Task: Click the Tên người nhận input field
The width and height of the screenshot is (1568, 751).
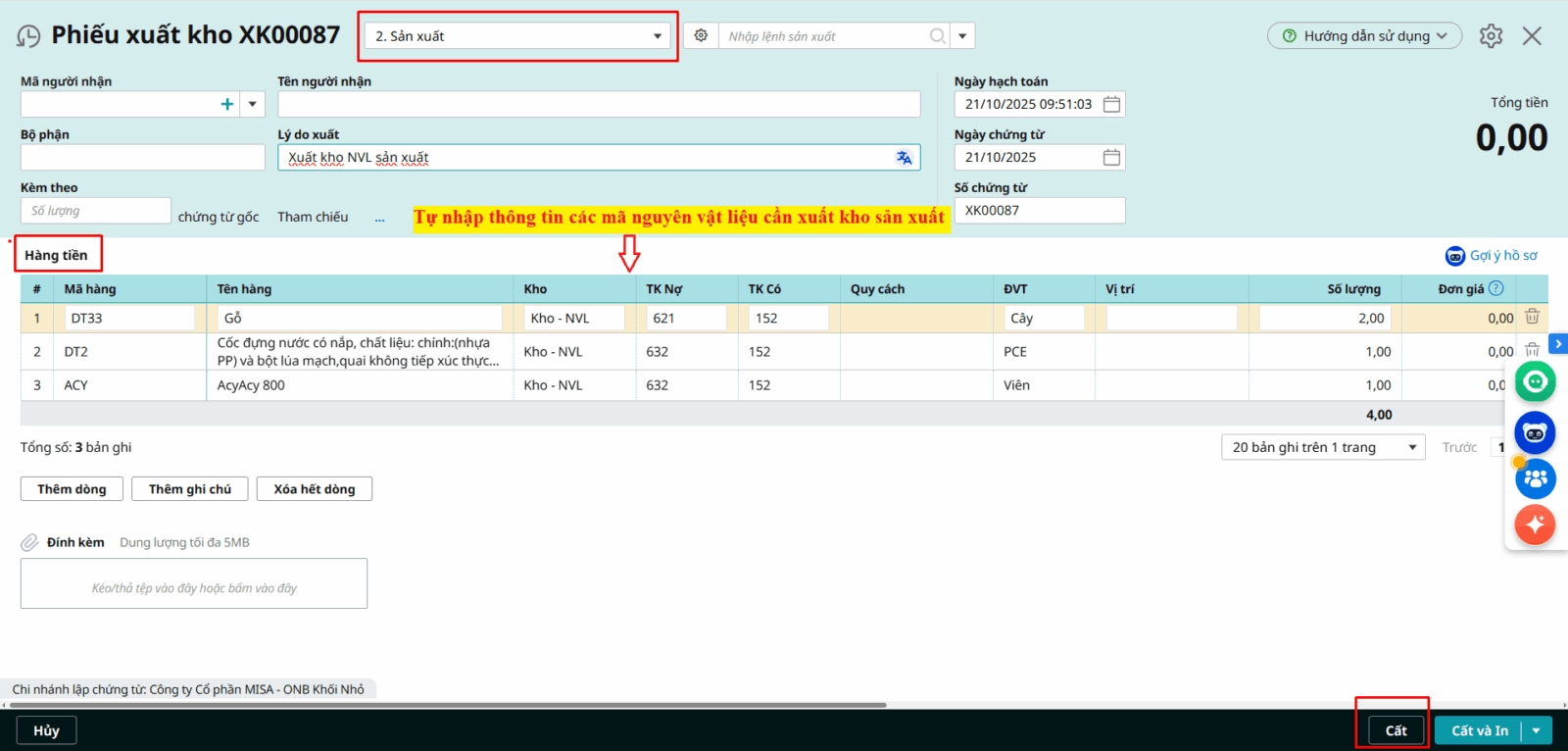Action: tap(598, 104)
